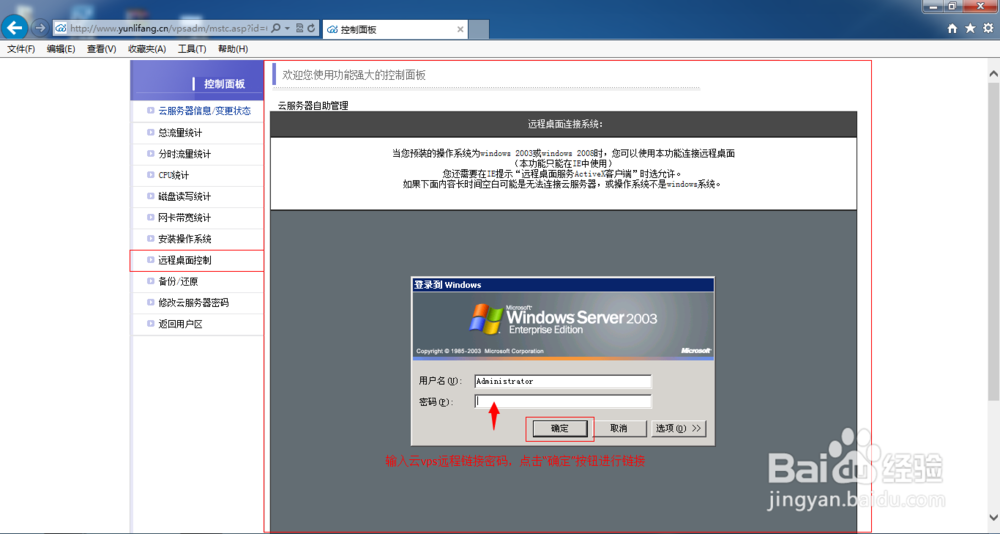The image size is (1000, 534).
Task: Click the URL text in address bar
Action: click(168, 28)
